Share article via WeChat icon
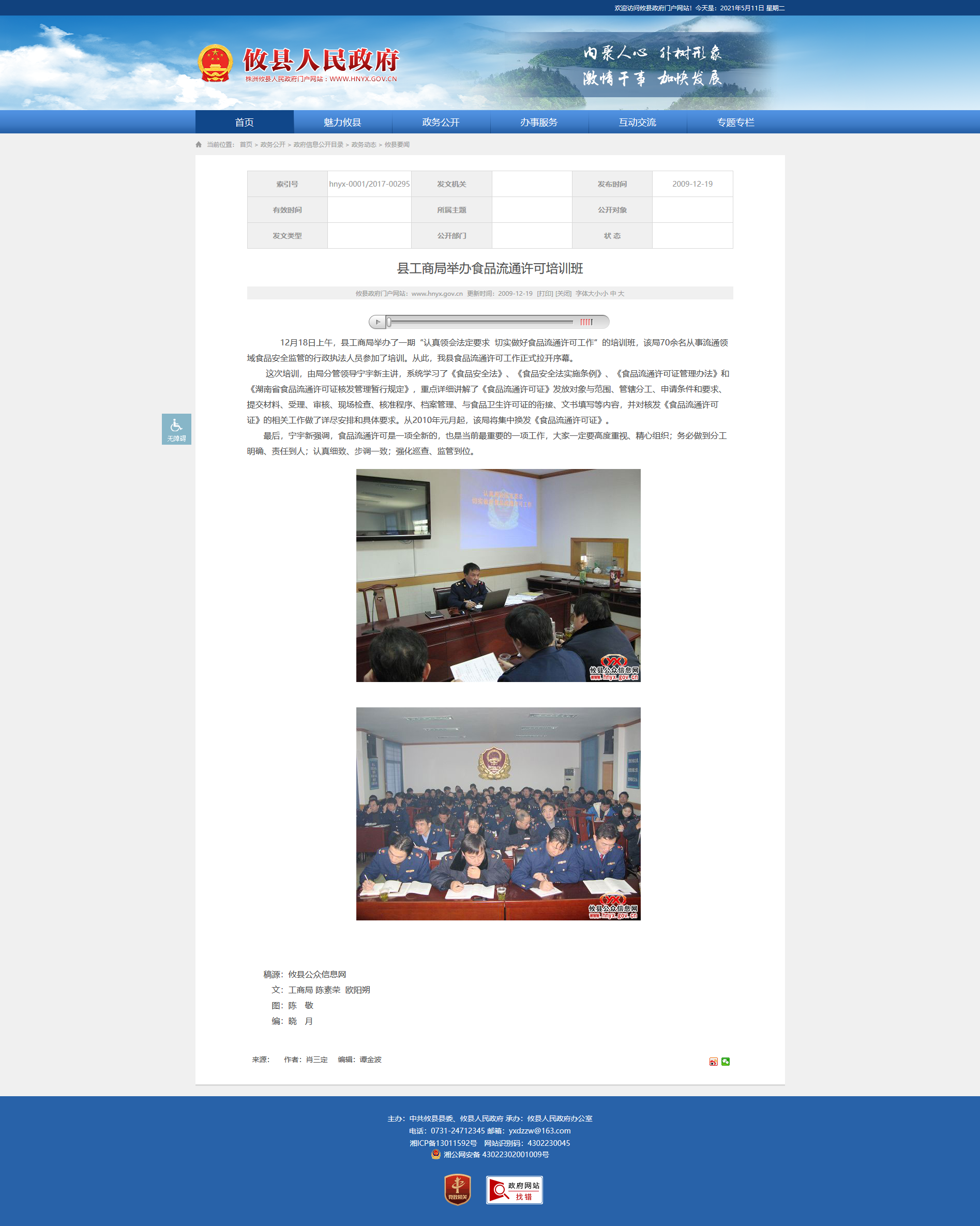 pos(725,1061)
